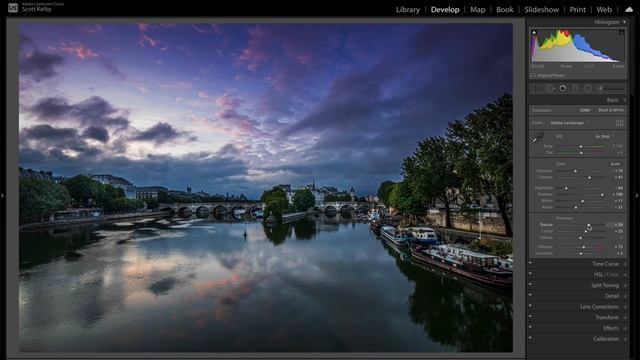Toggle highlight clipping indicator in histogram
This screenshot has height=360, width=640.
pos(621,32)
